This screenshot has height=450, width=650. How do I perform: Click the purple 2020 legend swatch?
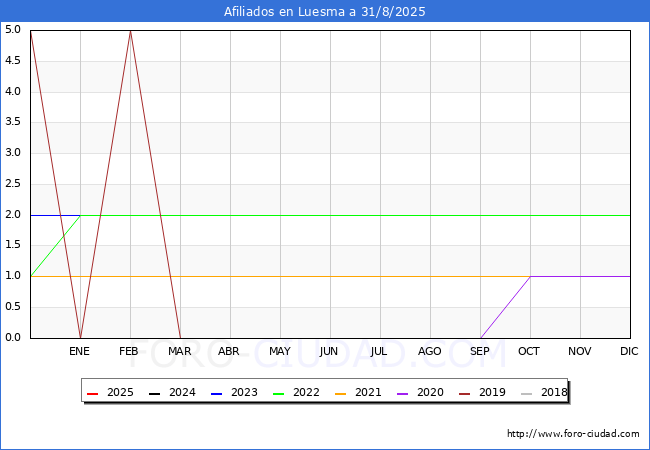pos(402,393)
